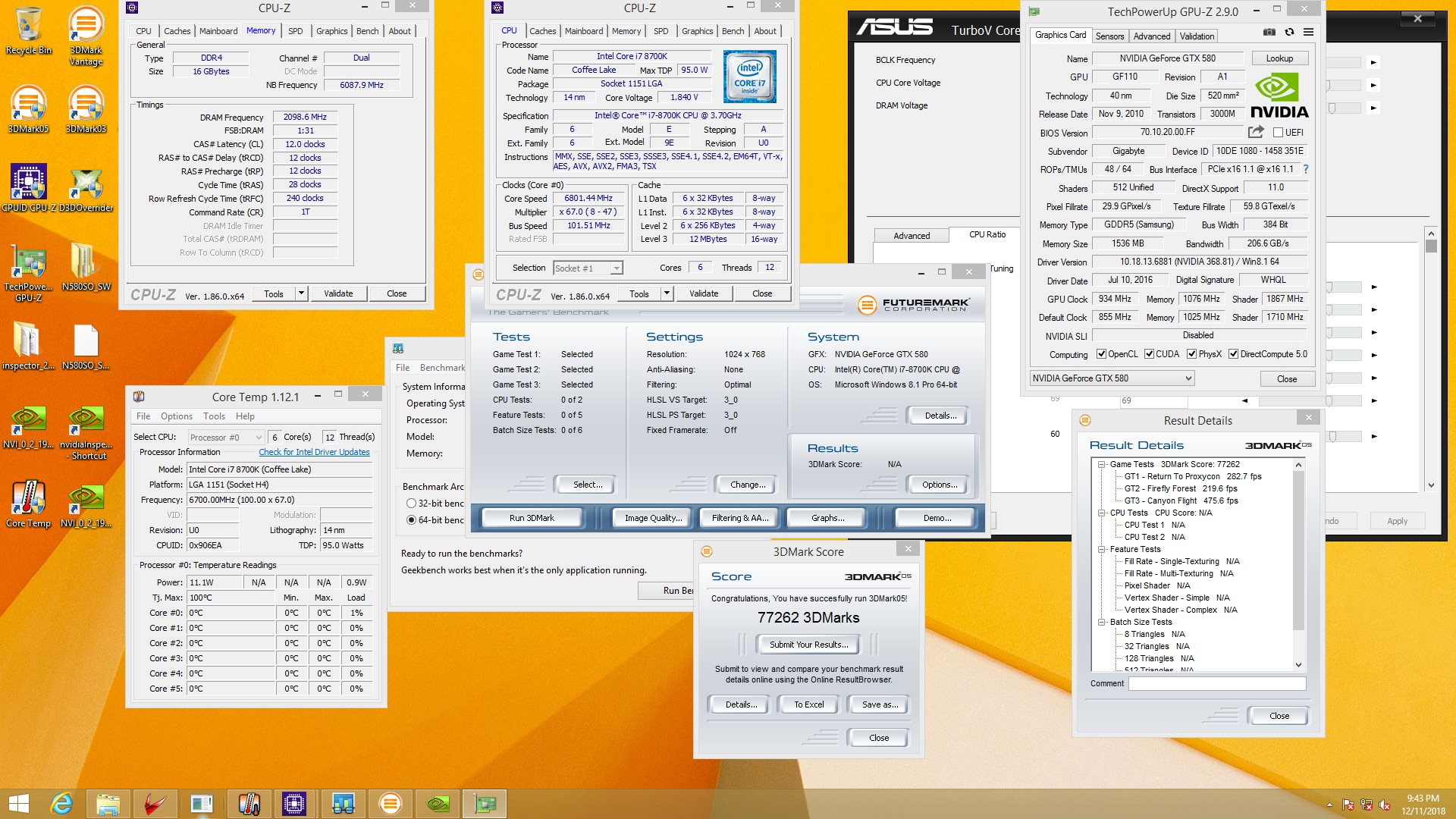Open the 3DMark03 desktop shortcut
The width and height of the screenshot is (1456, 819).
pyautogui.click(x=86, y=110)
